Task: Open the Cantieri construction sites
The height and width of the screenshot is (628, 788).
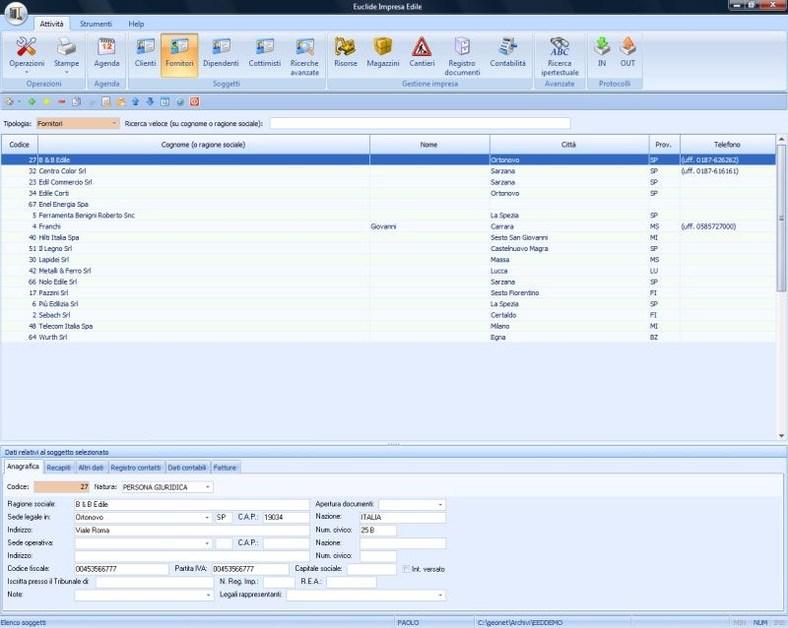Action: point(421,52)
